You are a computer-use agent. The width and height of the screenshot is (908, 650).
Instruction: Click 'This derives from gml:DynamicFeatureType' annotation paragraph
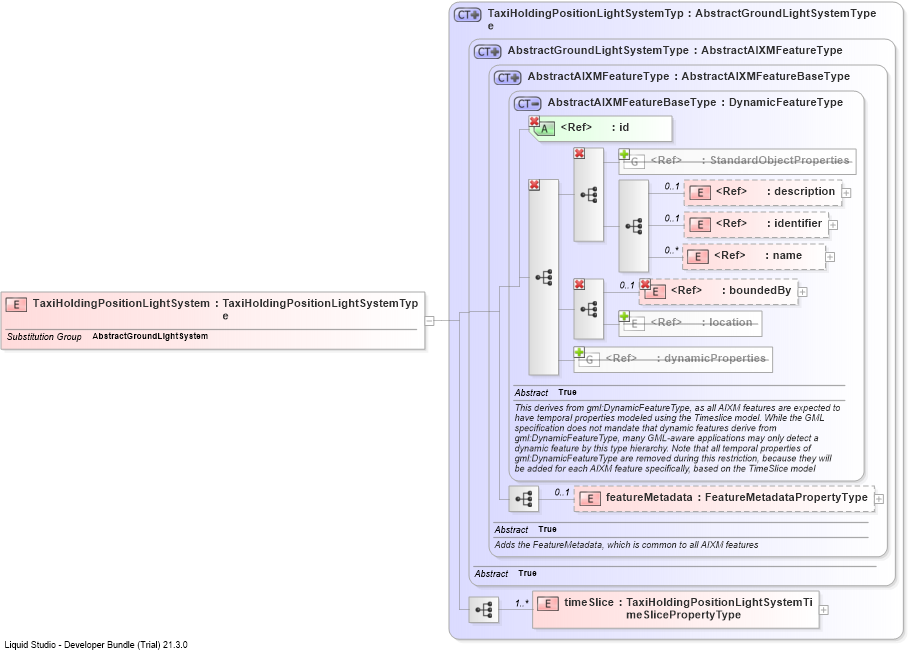(x=677, y=438)
